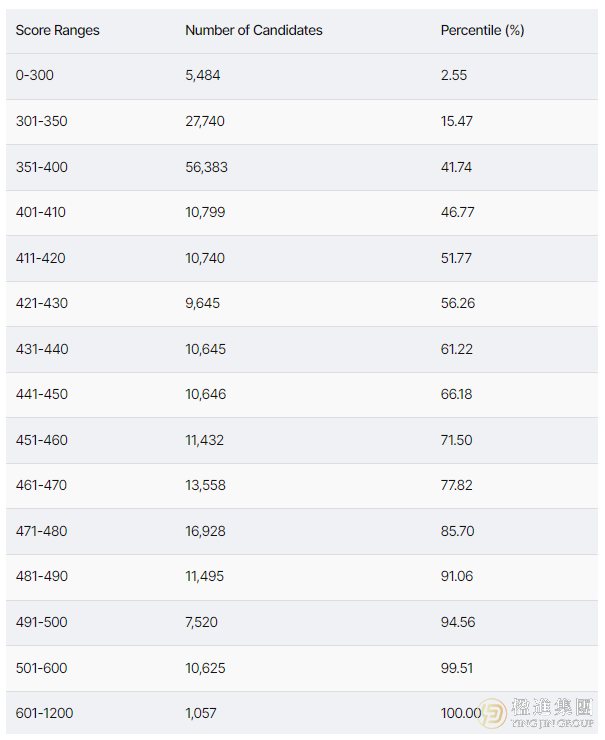Click the 10,625 candidates cell
Image resolution: width=605 pixels, height=740 pixels.
[205, 668]
